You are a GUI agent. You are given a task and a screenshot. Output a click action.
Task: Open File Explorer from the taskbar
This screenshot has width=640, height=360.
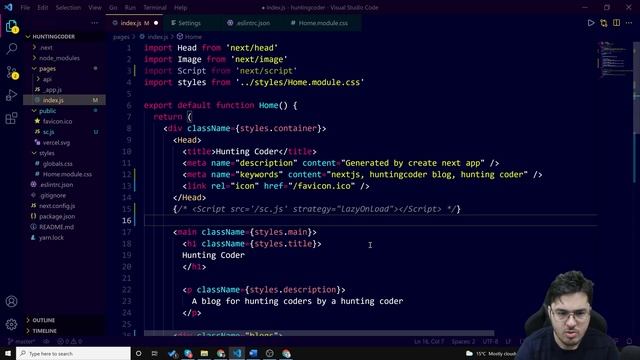click(x=204, y=353)
